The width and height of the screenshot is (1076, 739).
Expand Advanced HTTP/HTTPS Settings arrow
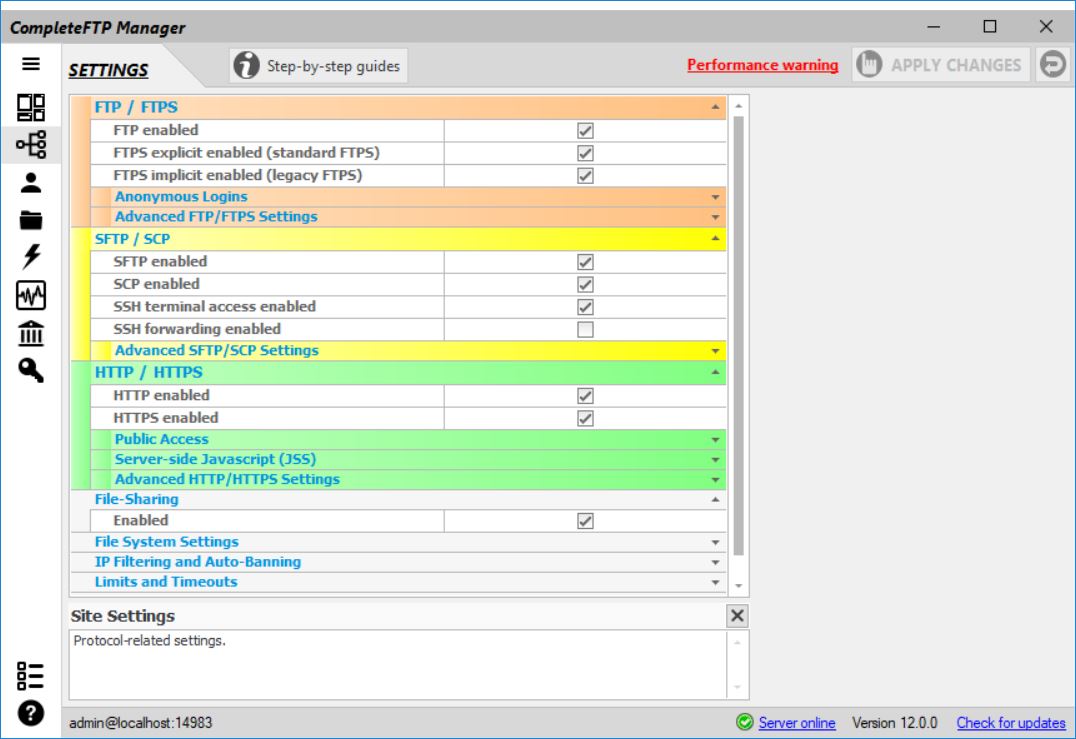(x=715, y=480)
